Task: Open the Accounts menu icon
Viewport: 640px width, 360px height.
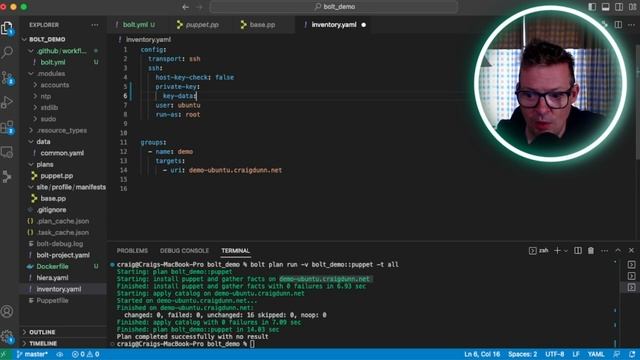Action: 7,311
